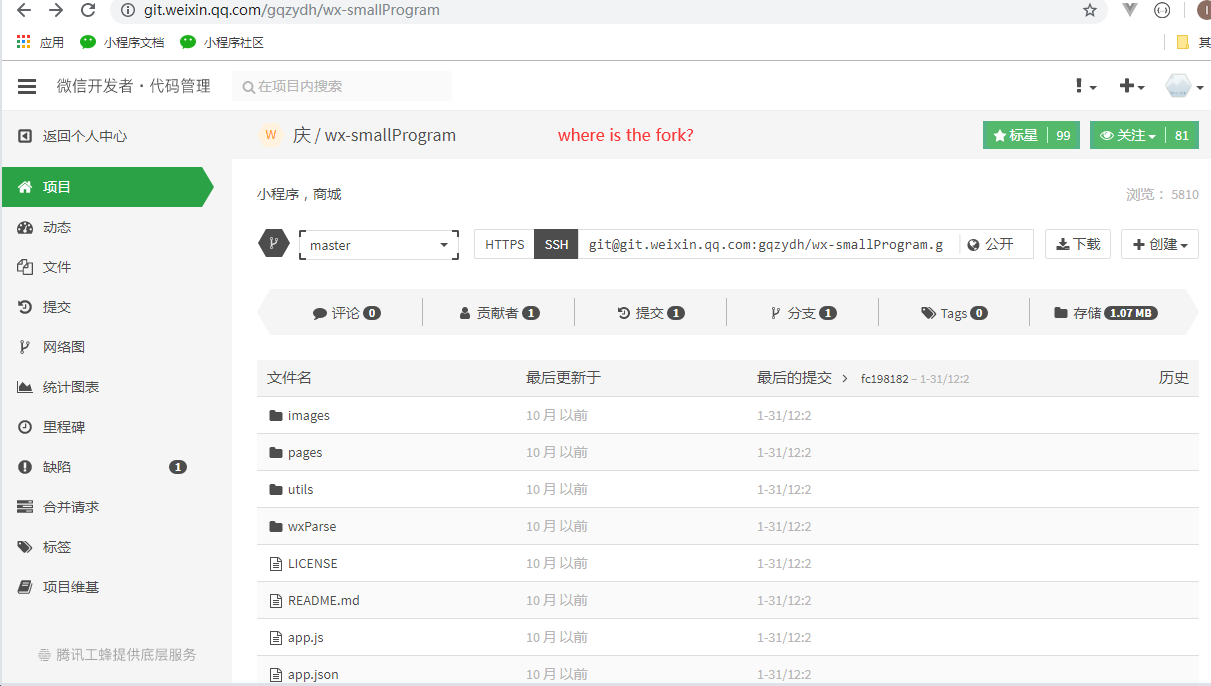
Task: Click the 标星 star button
Action: (x=1015, y=135)
